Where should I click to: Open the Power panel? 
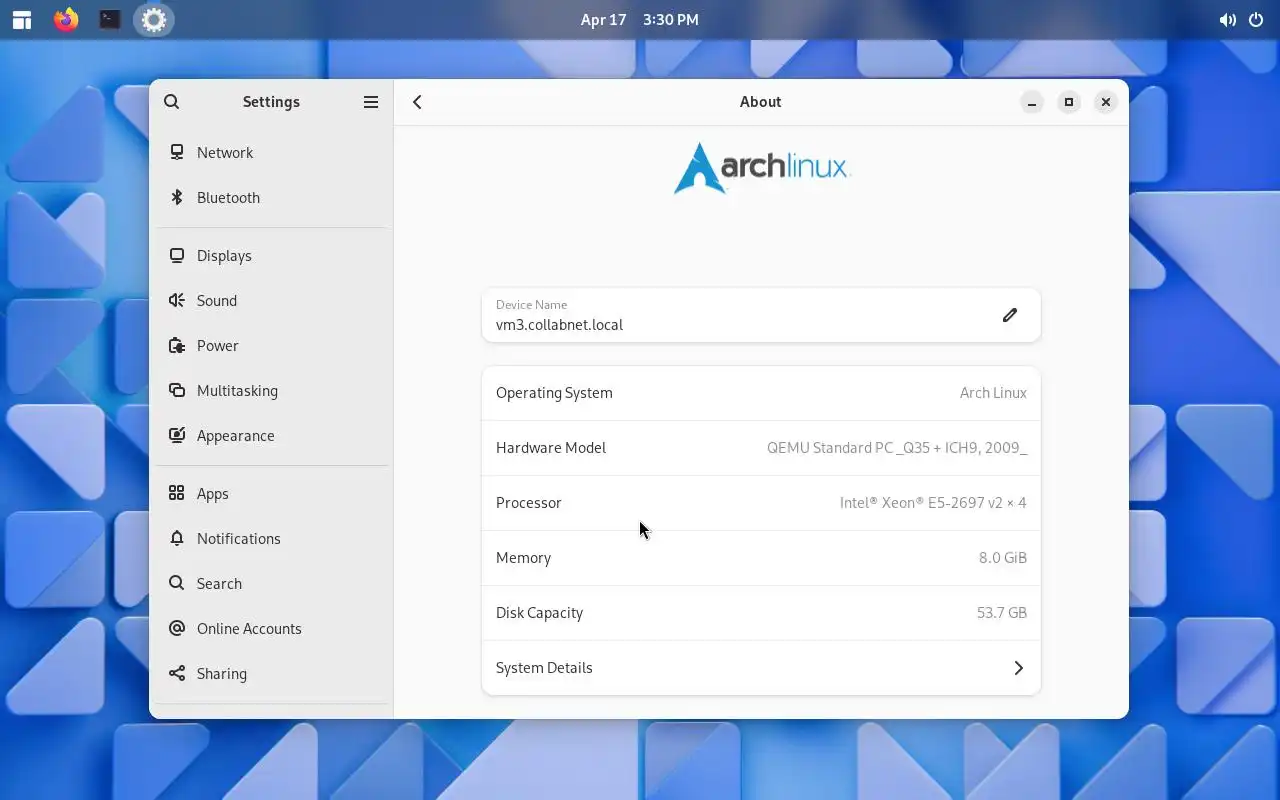(x=272, y=345)
